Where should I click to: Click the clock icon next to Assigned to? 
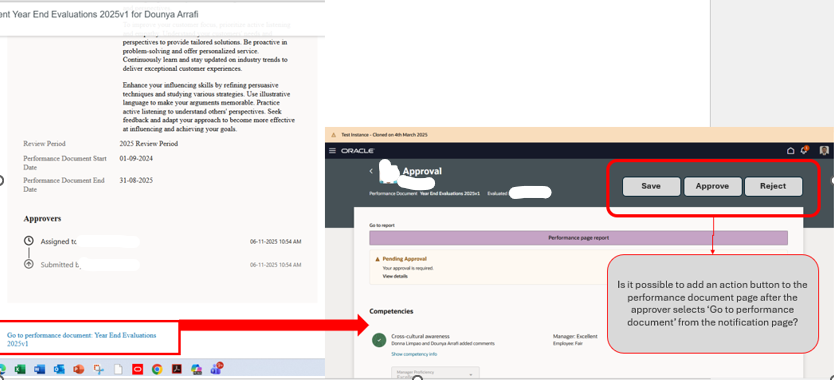29,241
